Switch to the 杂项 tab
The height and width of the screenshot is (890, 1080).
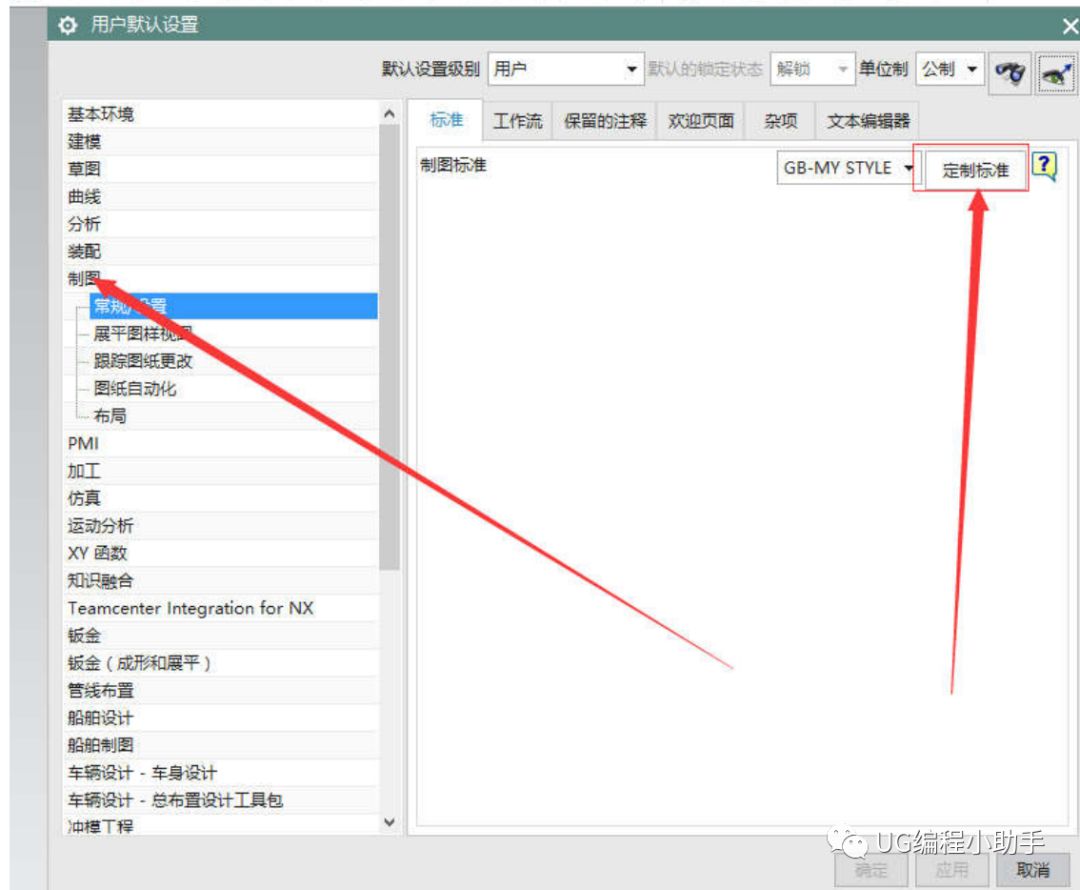point(781,119)
